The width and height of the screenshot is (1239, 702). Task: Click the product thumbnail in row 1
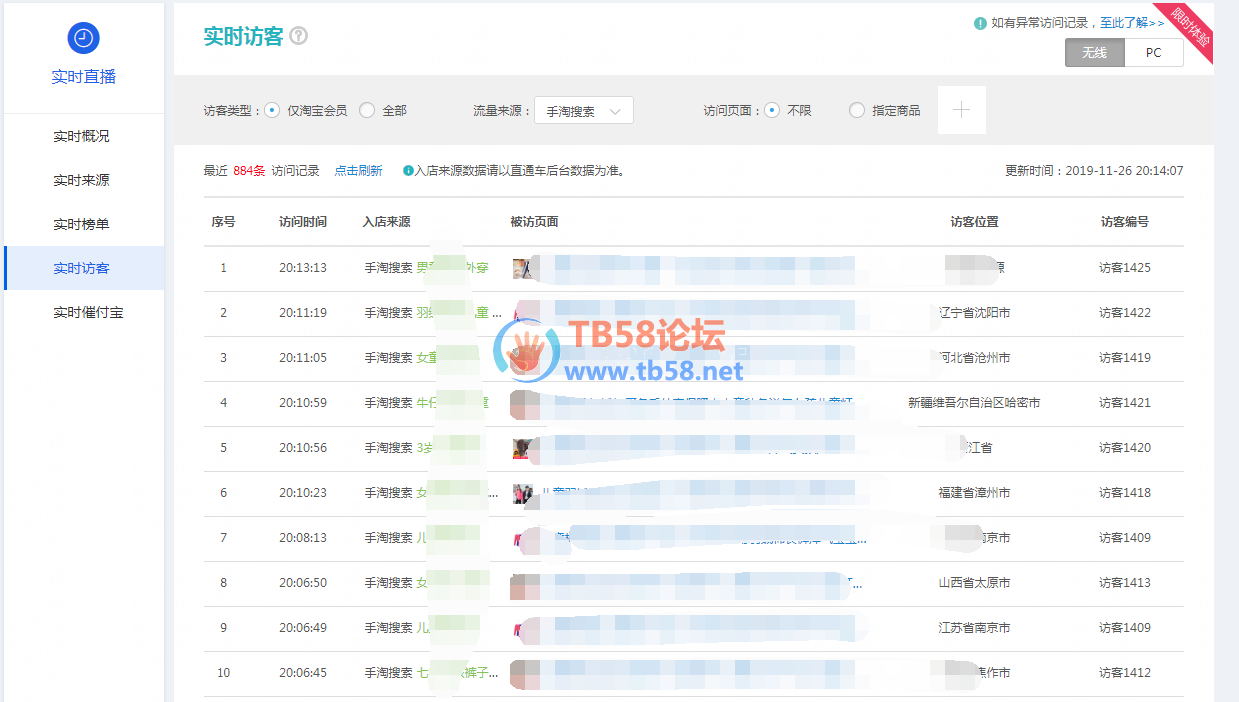[521, 268]
